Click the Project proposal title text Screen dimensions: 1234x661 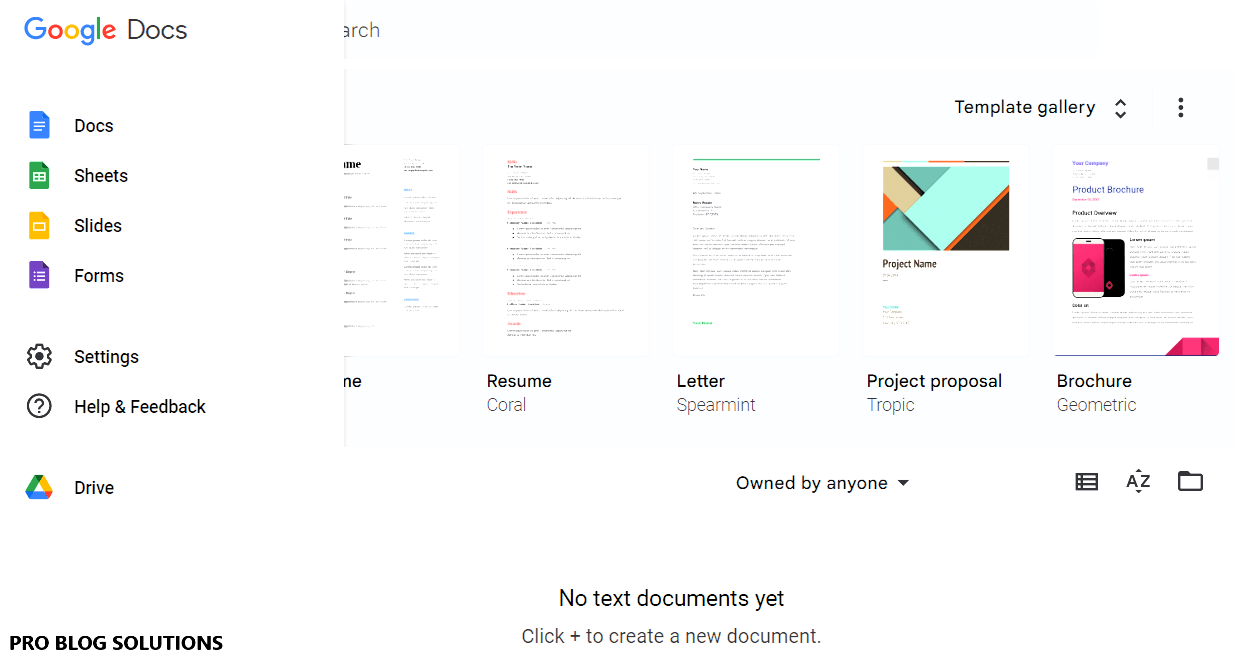coord(934,382)
